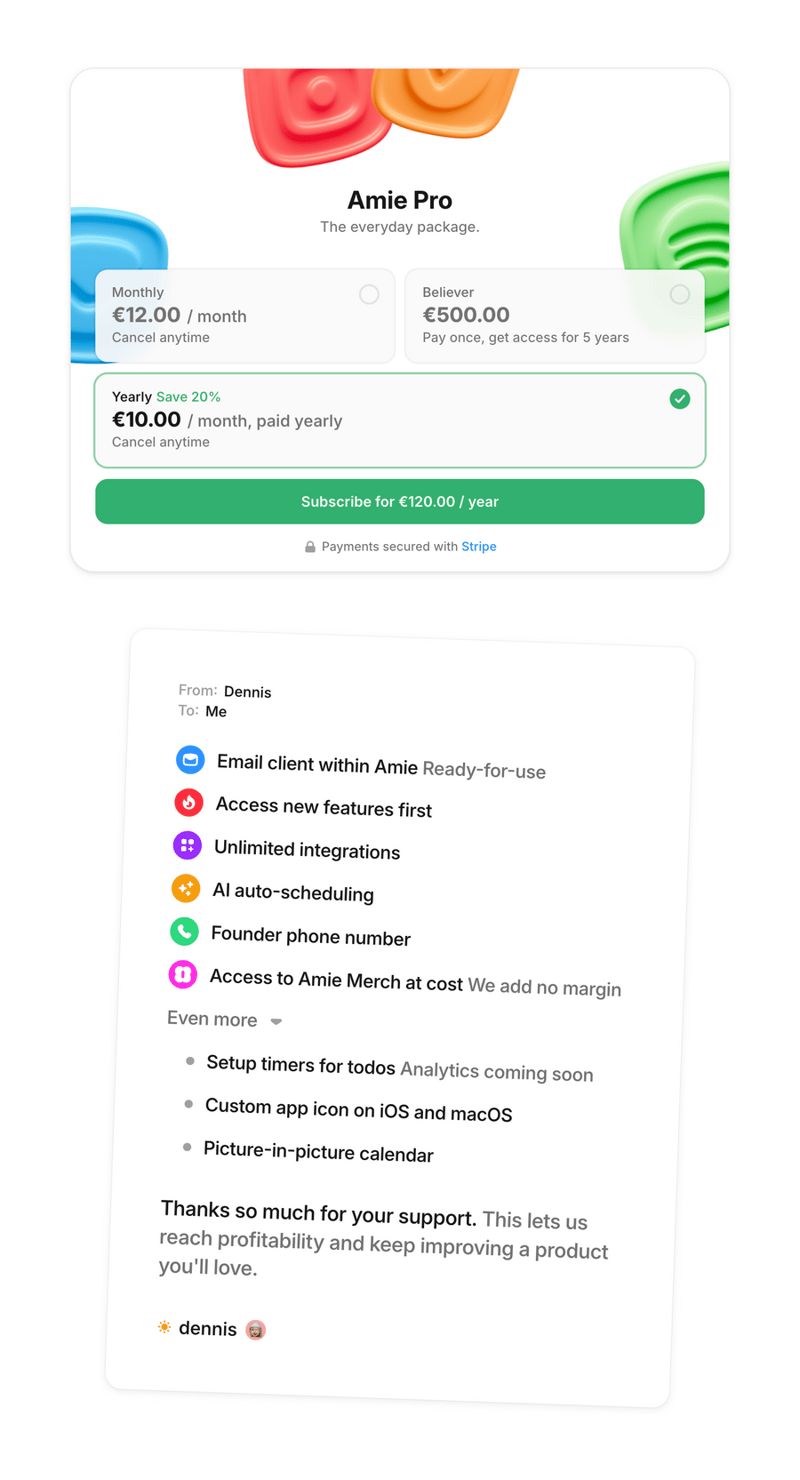This screenshot has width=800, height=1480.
Task: Click Subscribe for €120.00 / year
Action: (399, 501)
